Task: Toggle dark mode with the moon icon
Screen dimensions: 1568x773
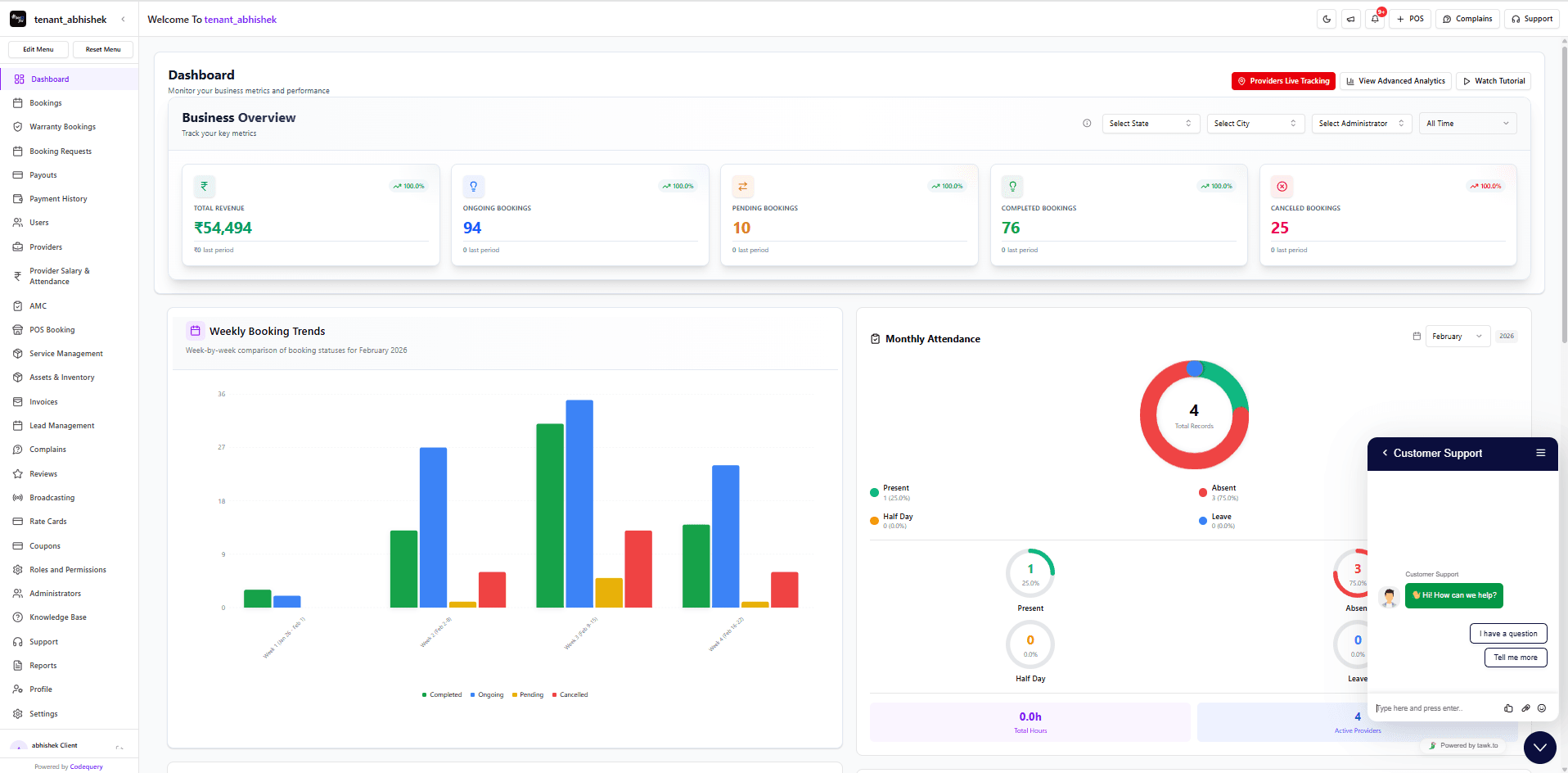Action: [1326, 18]
